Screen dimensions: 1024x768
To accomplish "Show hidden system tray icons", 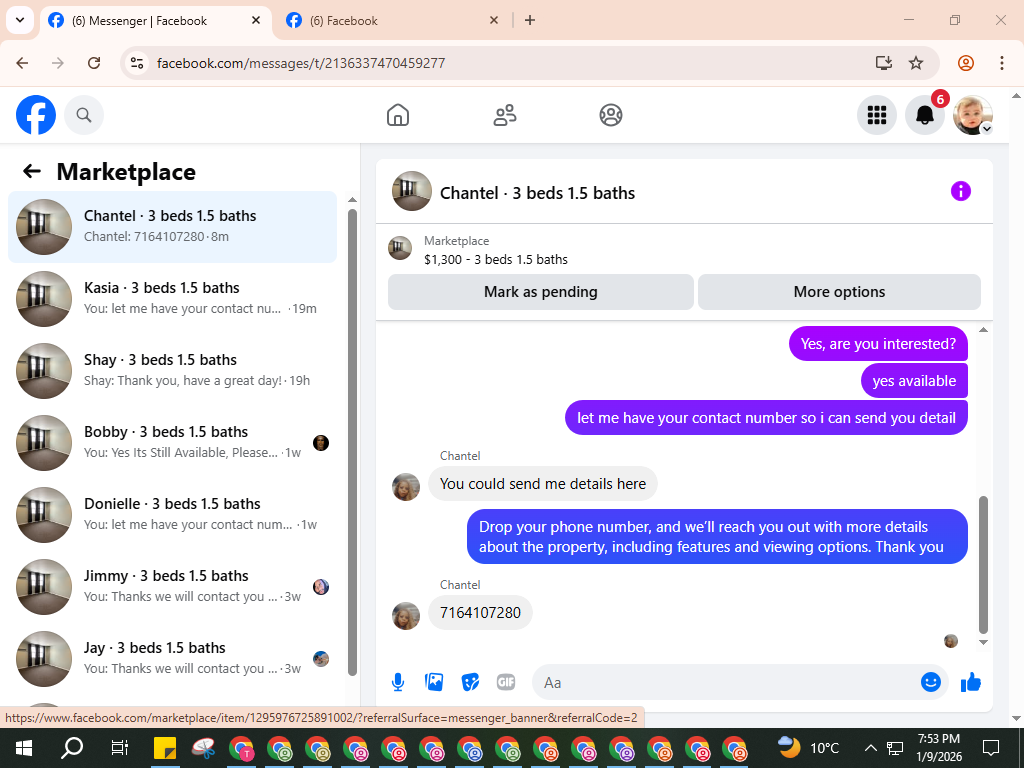I will point(871,748).
